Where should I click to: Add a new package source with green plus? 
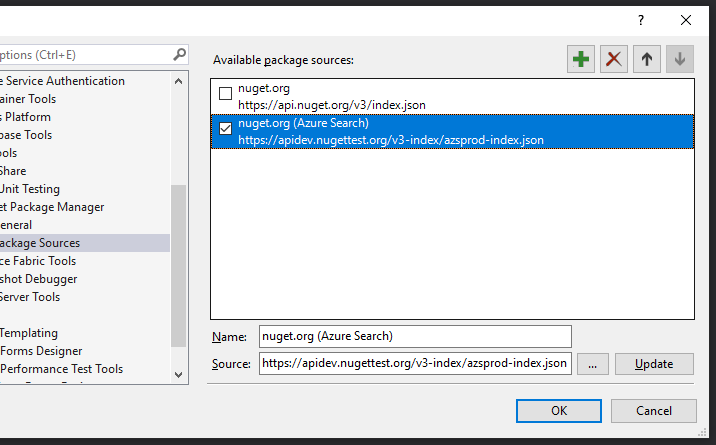click(580, 59)
